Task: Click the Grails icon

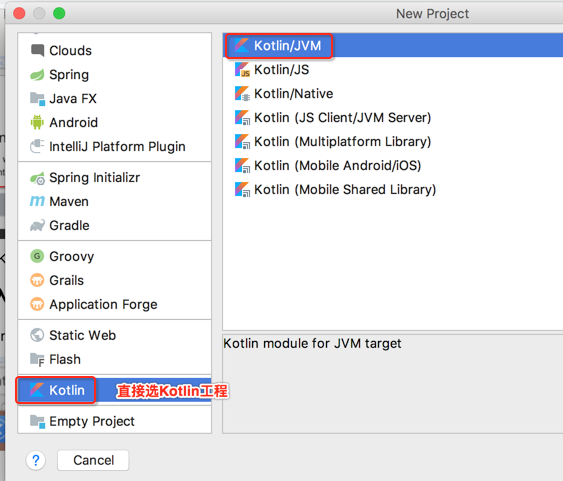Action: click(x=37, y=280)
